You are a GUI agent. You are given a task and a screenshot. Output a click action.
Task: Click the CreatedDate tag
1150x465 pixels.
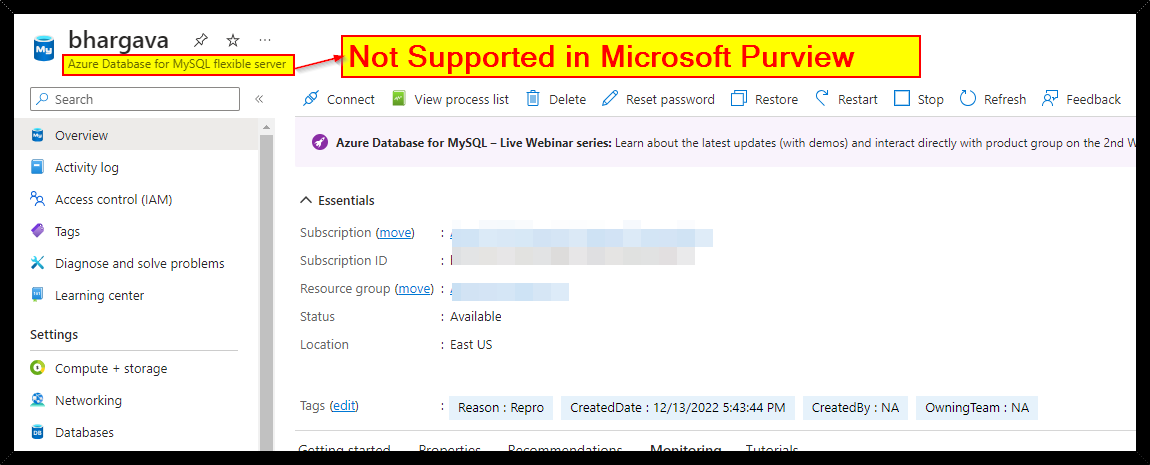(678, 407)
